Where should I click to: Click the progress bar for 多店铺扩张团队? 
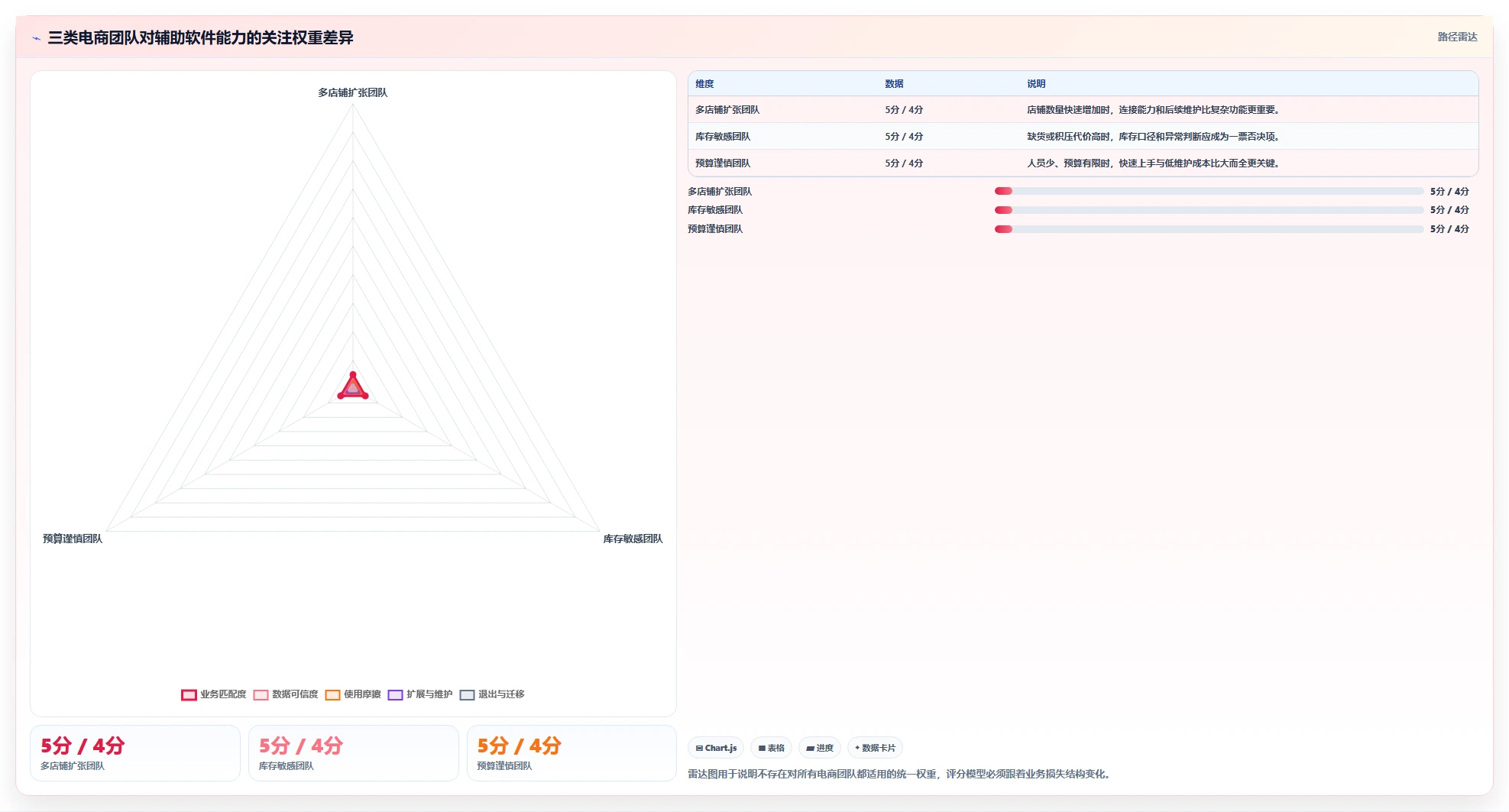pyautogui.click(x=1209, y=191)
